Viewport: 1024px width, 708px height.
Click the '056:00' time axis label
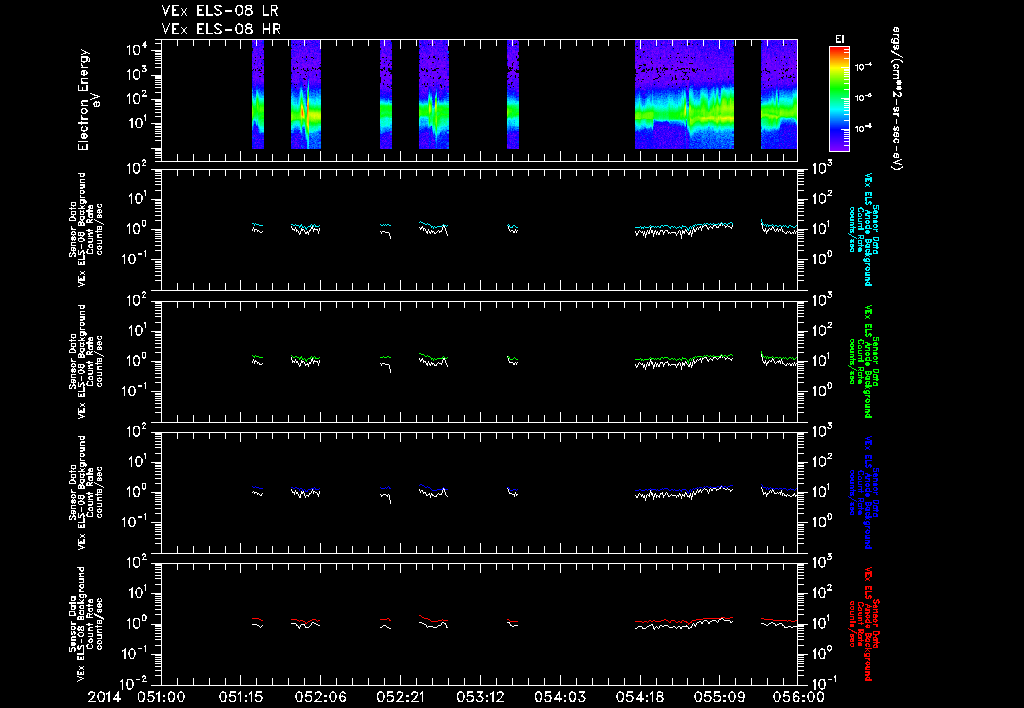pyautogui.click(x=798, y=698)
